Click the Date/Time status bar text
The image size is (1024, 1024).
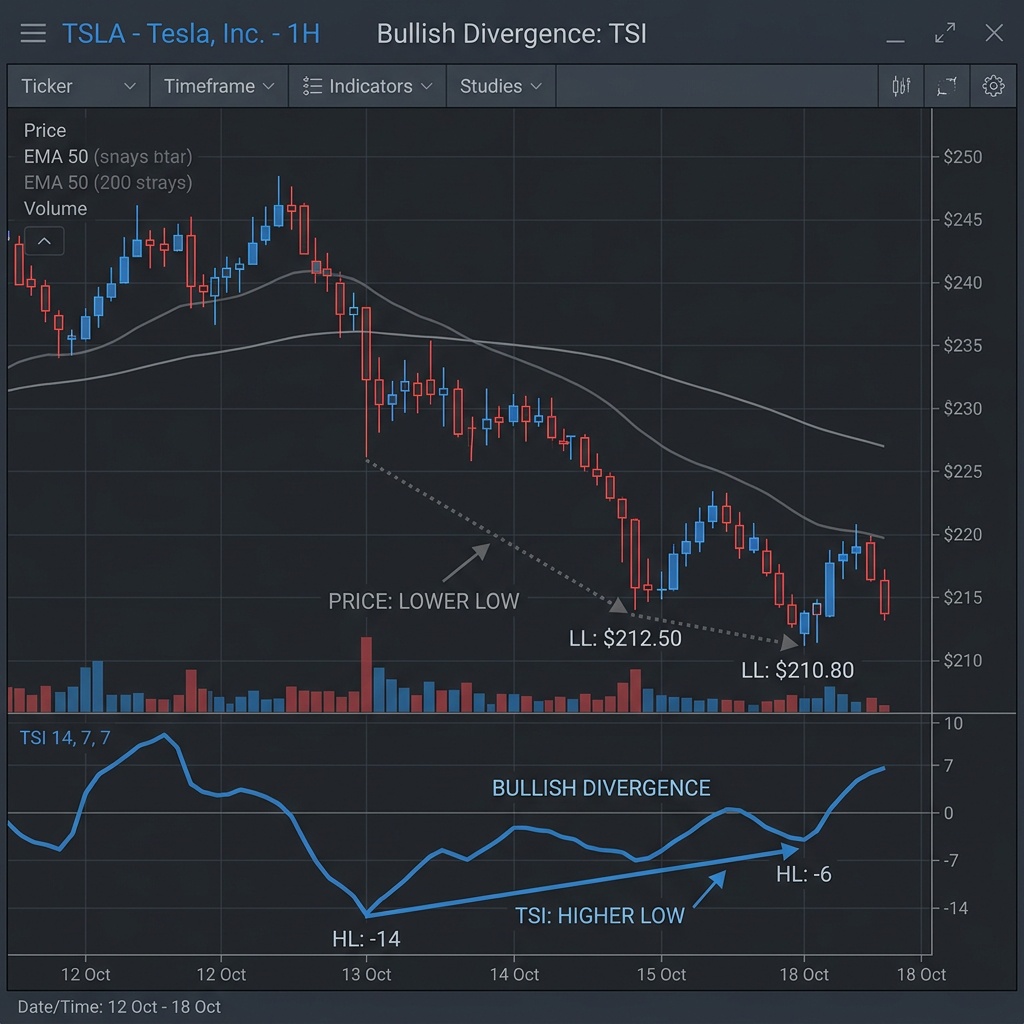pos(119,1007)
